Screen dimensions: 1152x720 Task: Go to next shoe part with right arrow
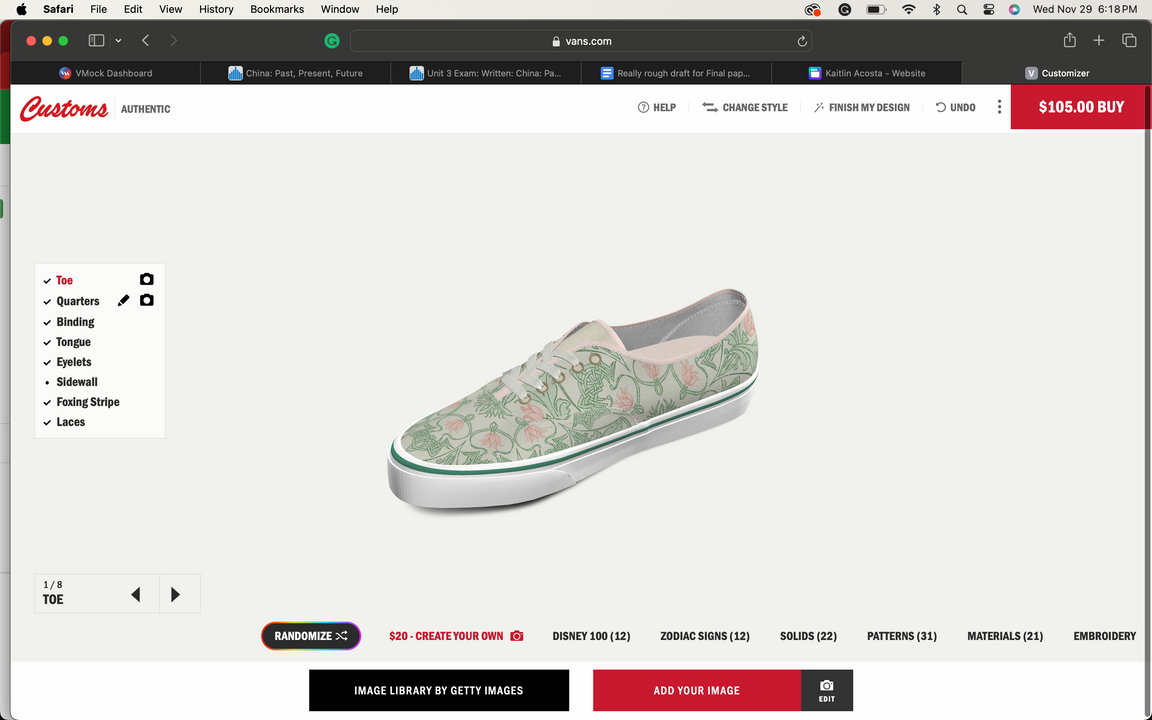pyautogui.click(x=176, y=595)
